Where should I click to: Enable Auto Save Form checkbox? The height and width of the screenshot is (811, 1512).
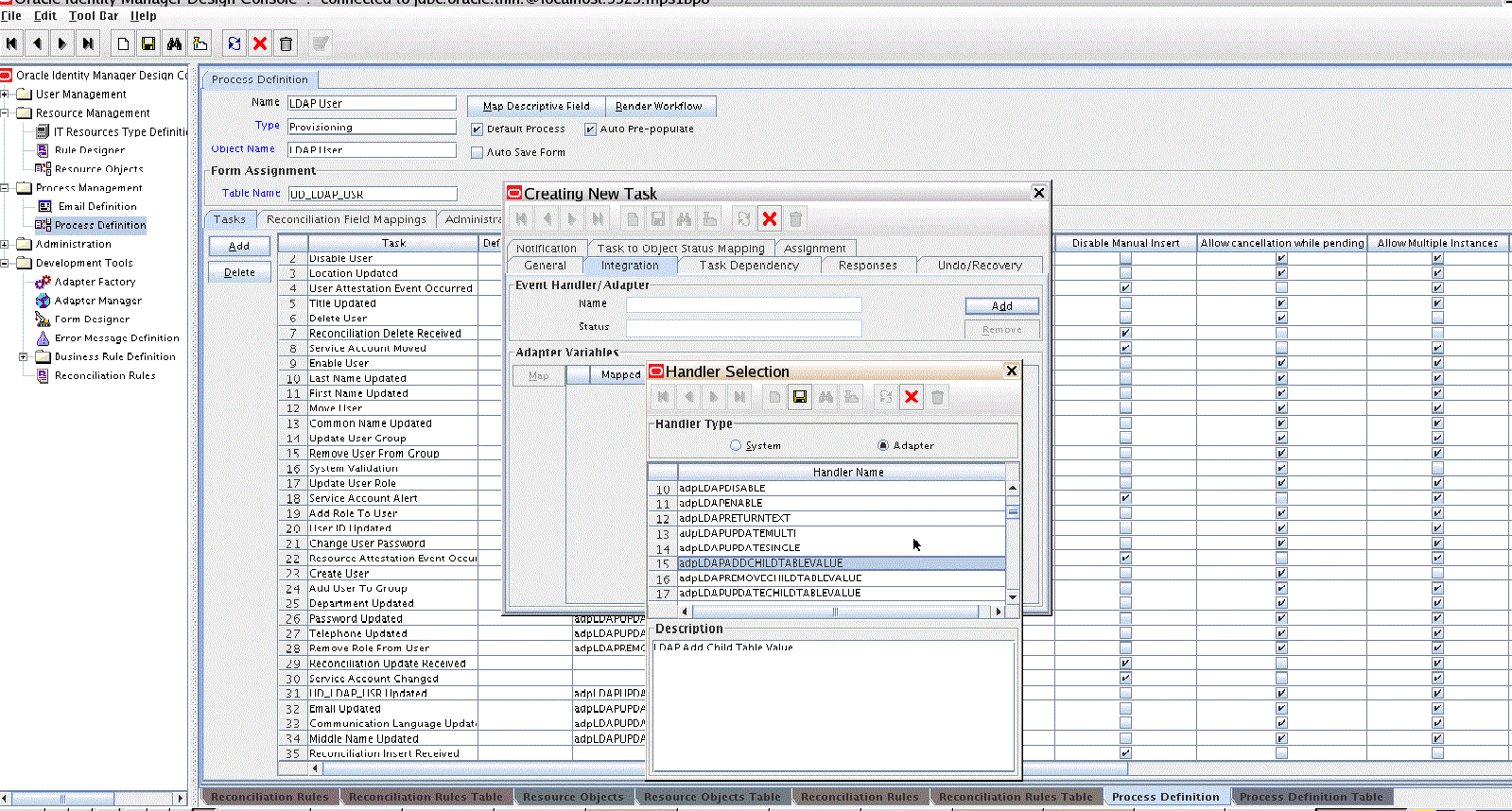point(477,152)
